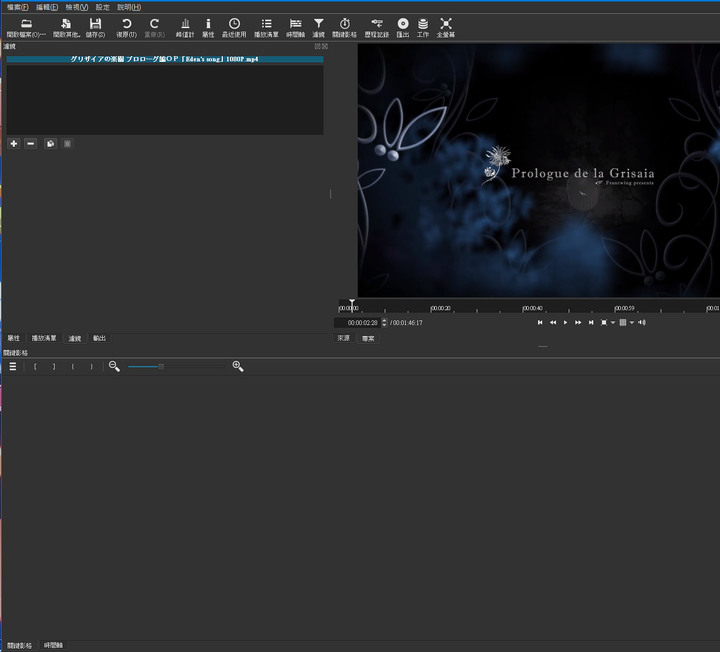The width and height of the screenshot is (720, 652).
Task: Click the Redo (重做) toolbar icon
Action: point(154,28)
